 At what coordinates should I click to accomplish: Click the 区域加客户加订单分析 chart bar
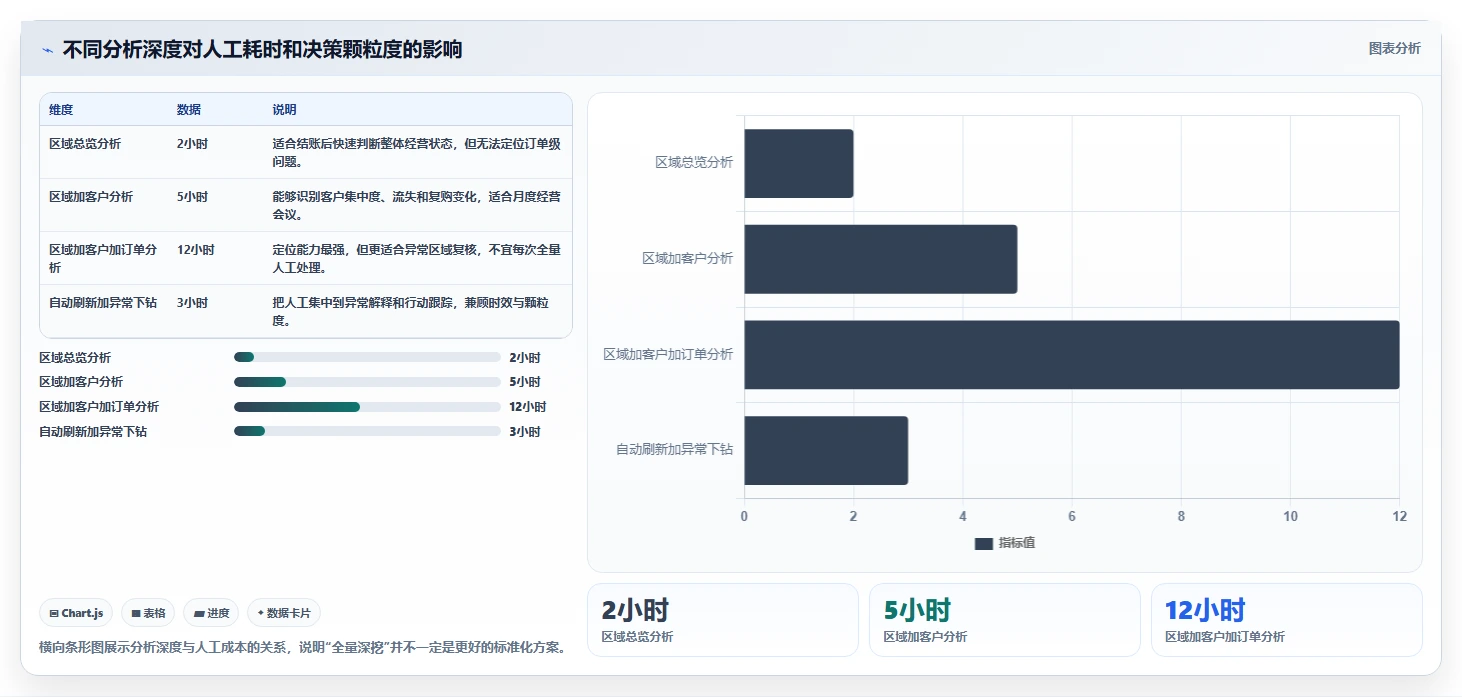click(1072, 355)
